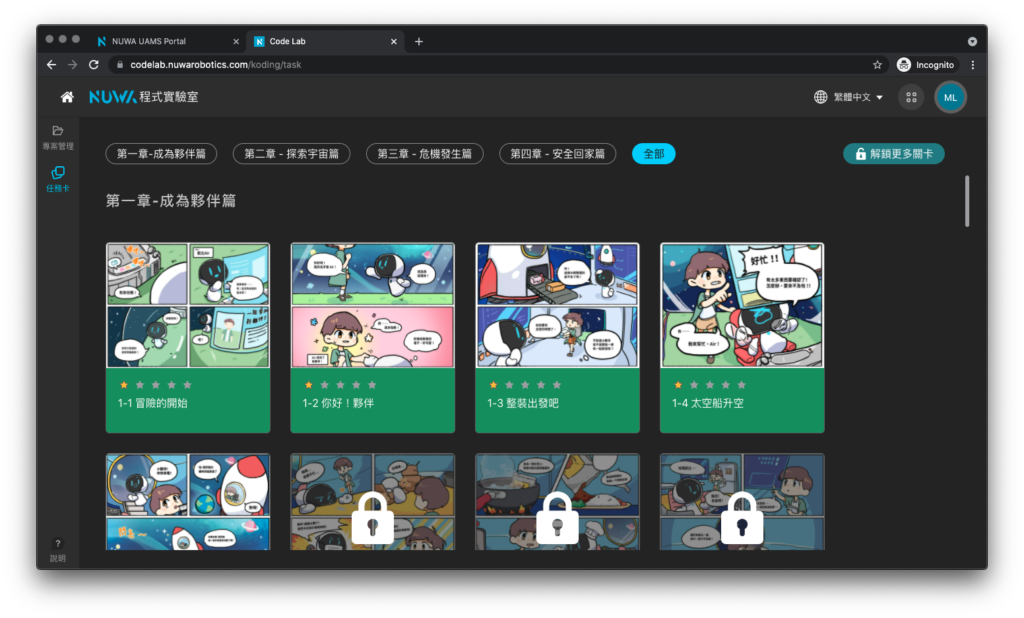Click the page vertical scrollbar
Viewport: 1024px width, 618px height.
tap(967, 201)
